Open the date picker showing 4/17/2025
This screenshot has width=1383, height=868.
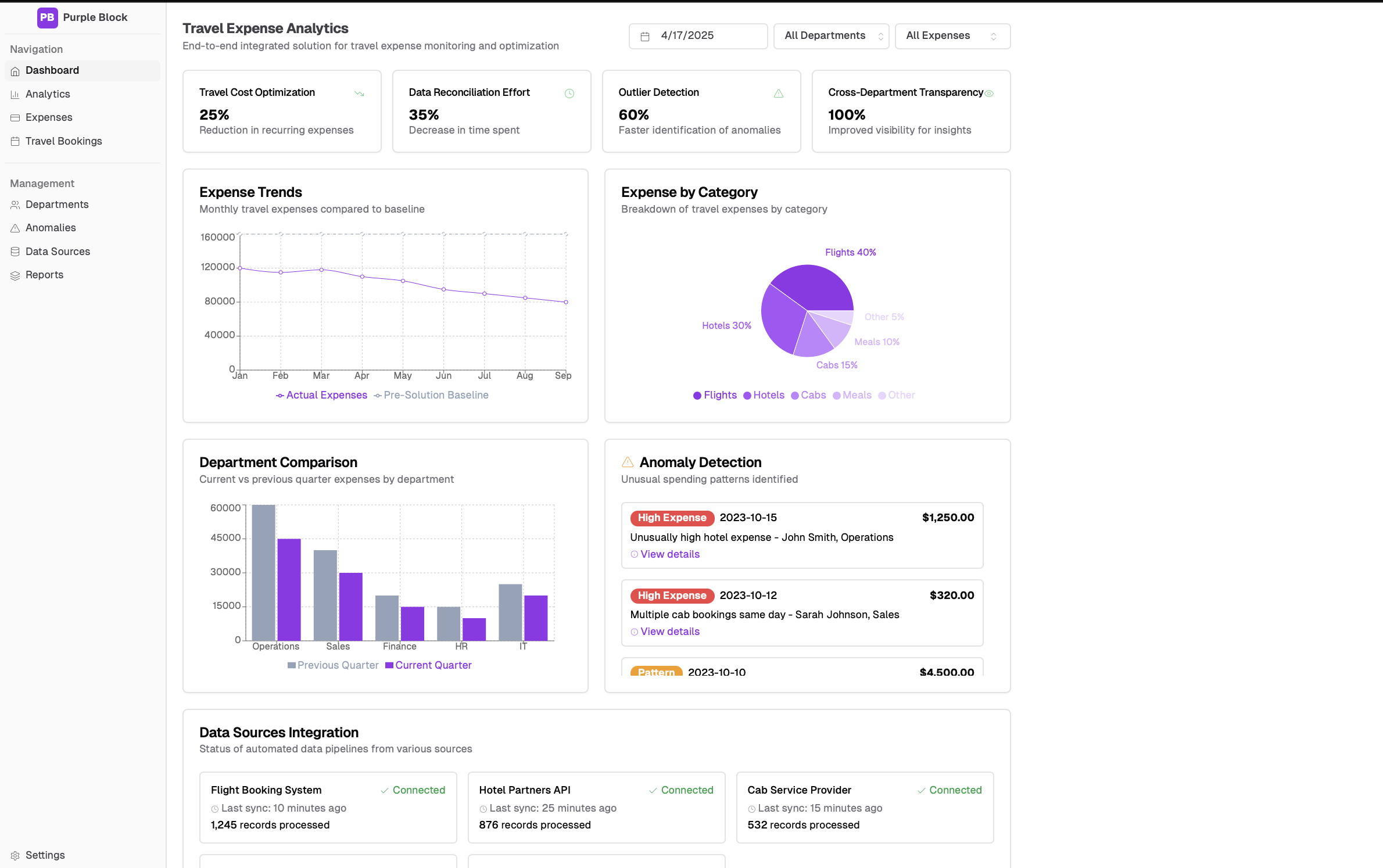697,35
